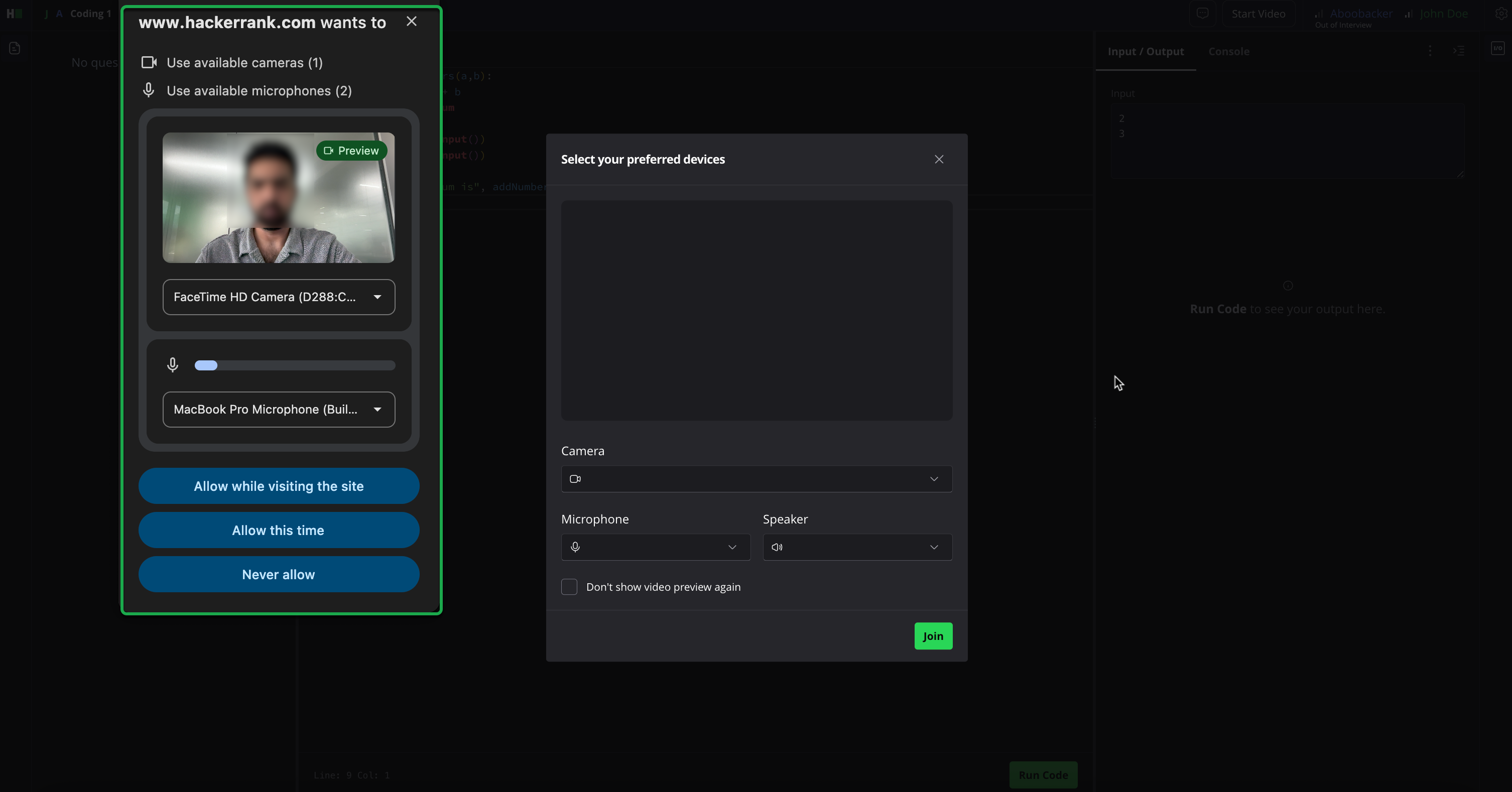Open the Camera selection dropdown
The height and width of the screenshot is (792, 1512).
(756, 479)
